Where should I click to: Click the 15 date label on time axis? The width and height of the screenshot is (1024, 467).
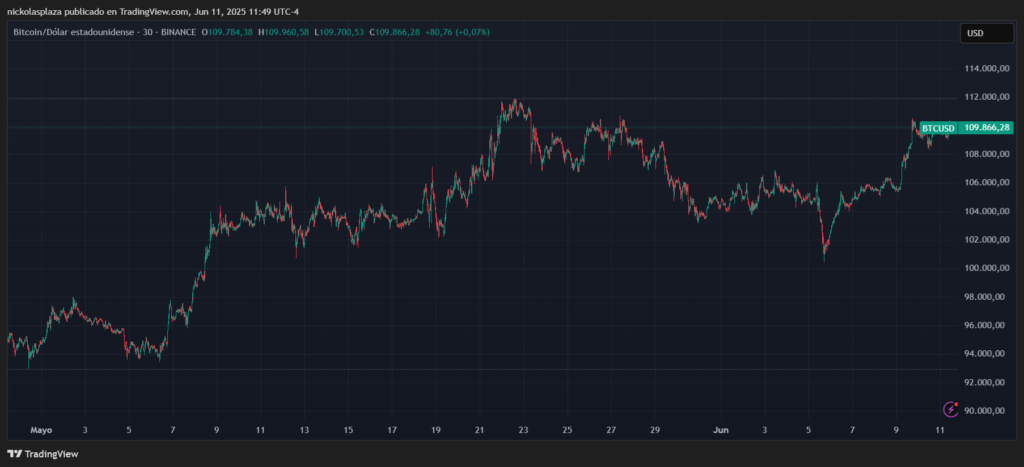click(x=348, y=430)
